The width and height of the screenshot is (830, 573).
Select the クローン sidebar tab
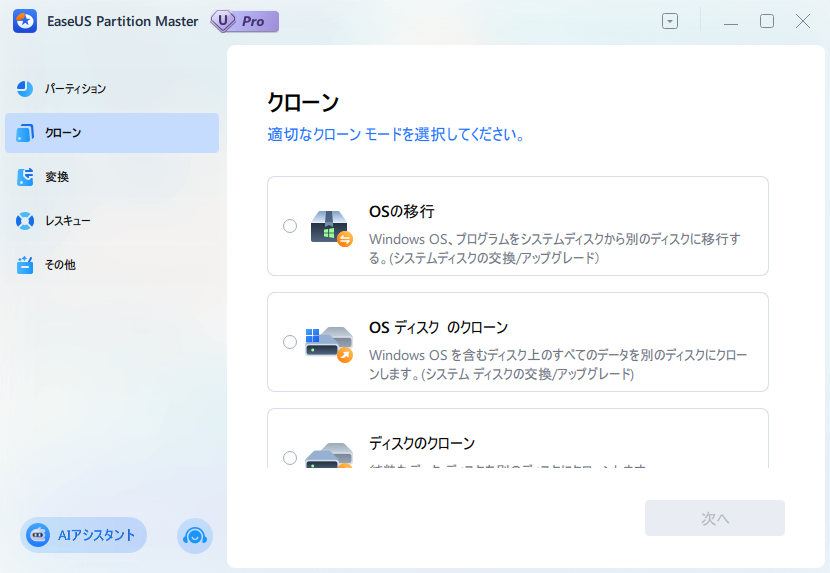pos(112,132)
